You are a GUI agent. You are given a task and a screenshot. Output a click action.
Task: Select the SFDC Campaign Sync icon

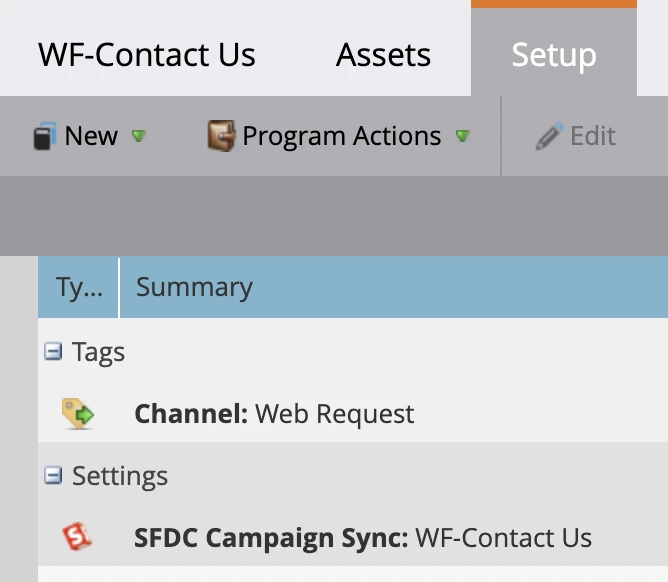coord(77,537)
